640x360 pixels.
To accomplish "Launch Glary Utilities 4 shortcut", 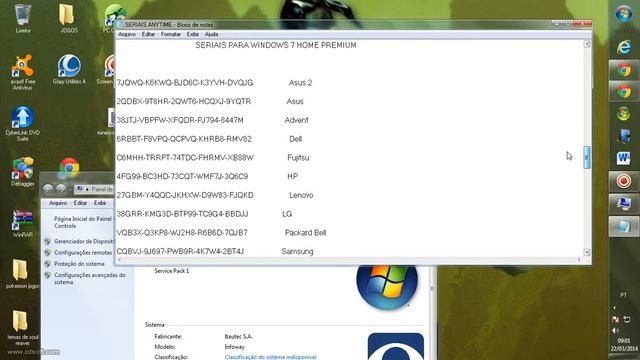I will pyautogui.click(x=69, y=69).
